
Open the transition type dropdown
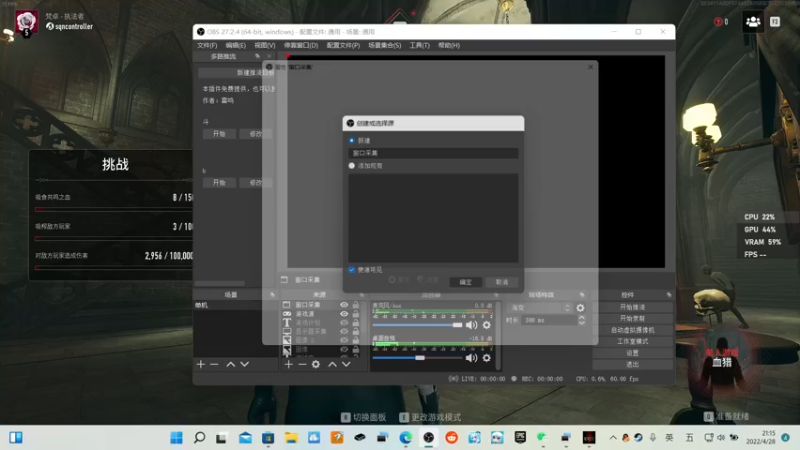(x=539, y=308)
